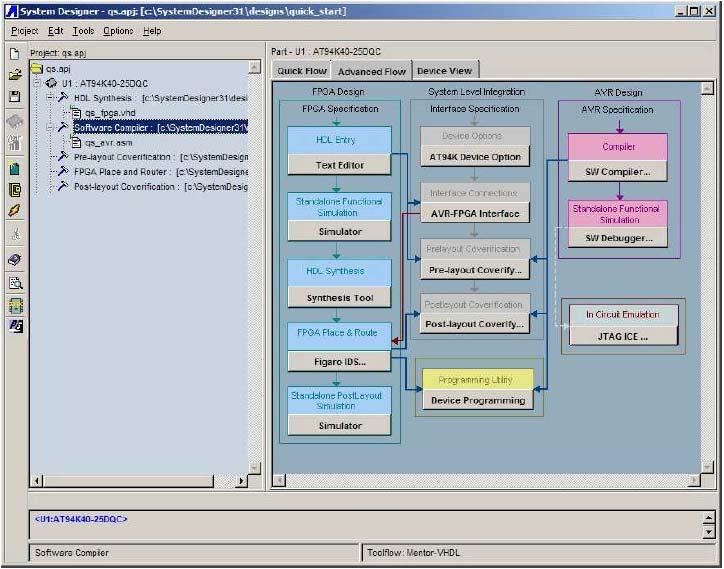Screen dimensions: 724x569
Task: Click the AVR-FPGA Interface button
Action: 475,213
